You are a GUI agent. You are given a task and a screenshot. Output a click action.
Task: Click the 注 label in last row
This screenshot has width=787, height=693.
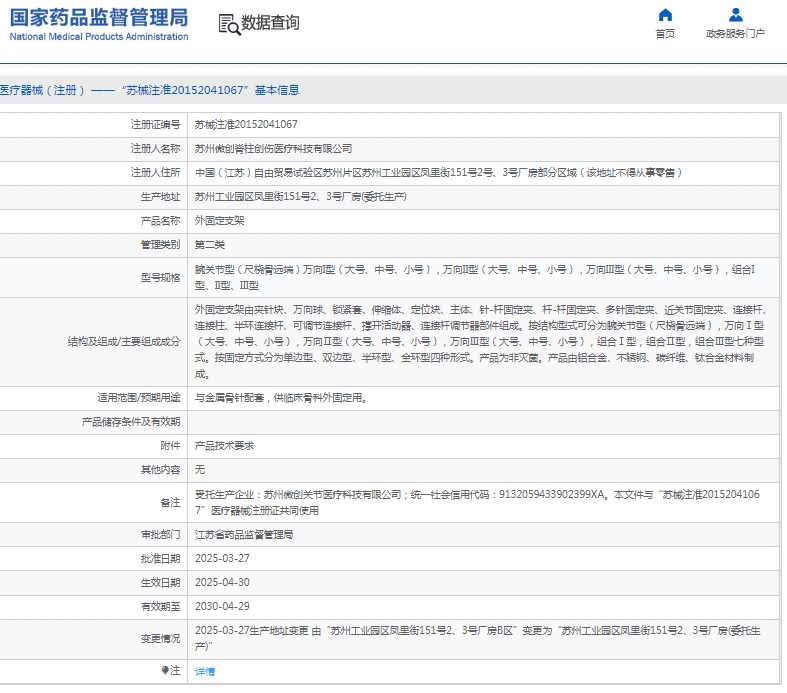coord(175,670)
